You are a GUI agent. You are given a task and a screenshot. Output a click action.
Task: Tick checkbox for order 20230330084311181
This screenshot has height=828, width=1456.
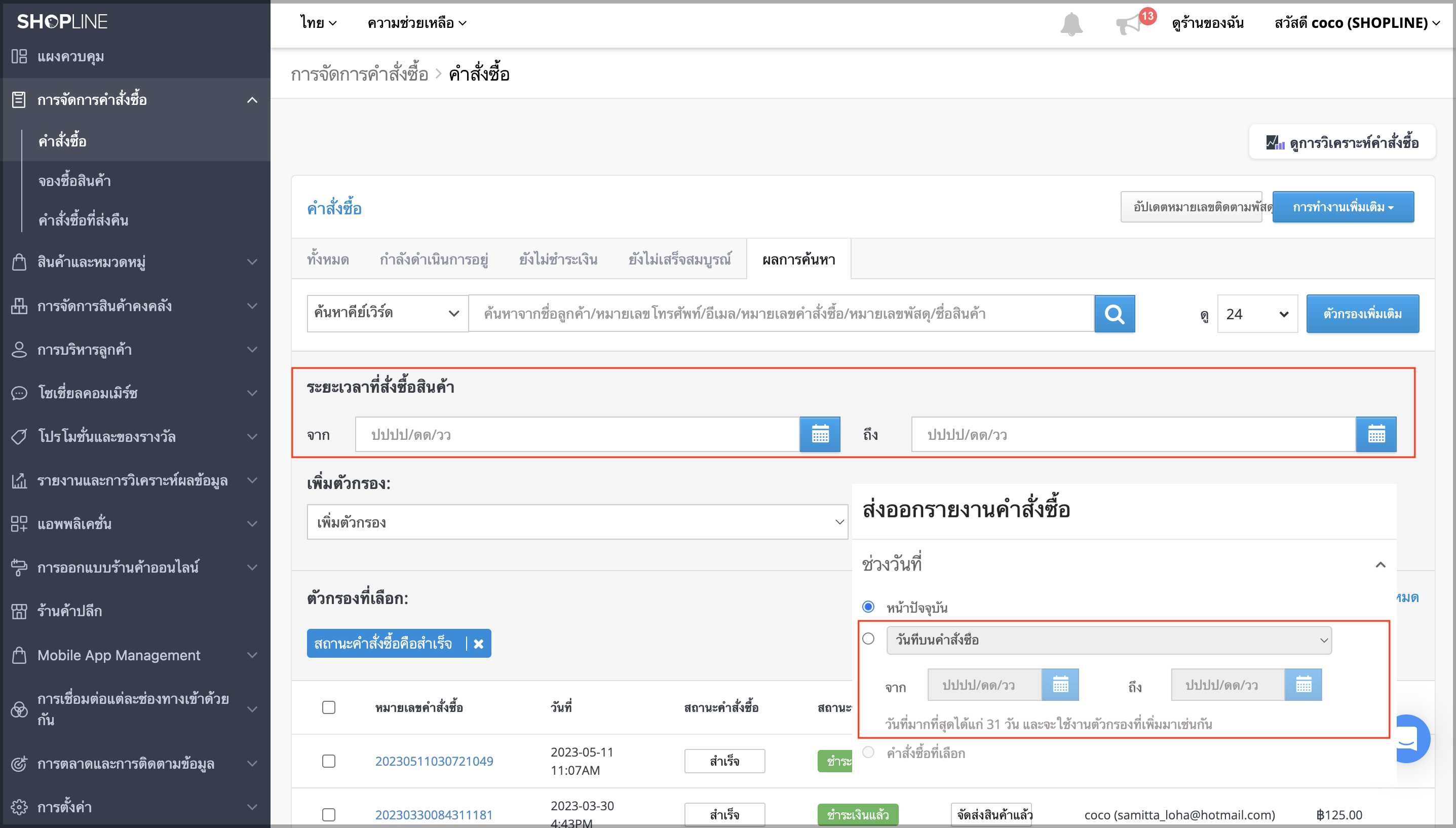tap(329, 814)
